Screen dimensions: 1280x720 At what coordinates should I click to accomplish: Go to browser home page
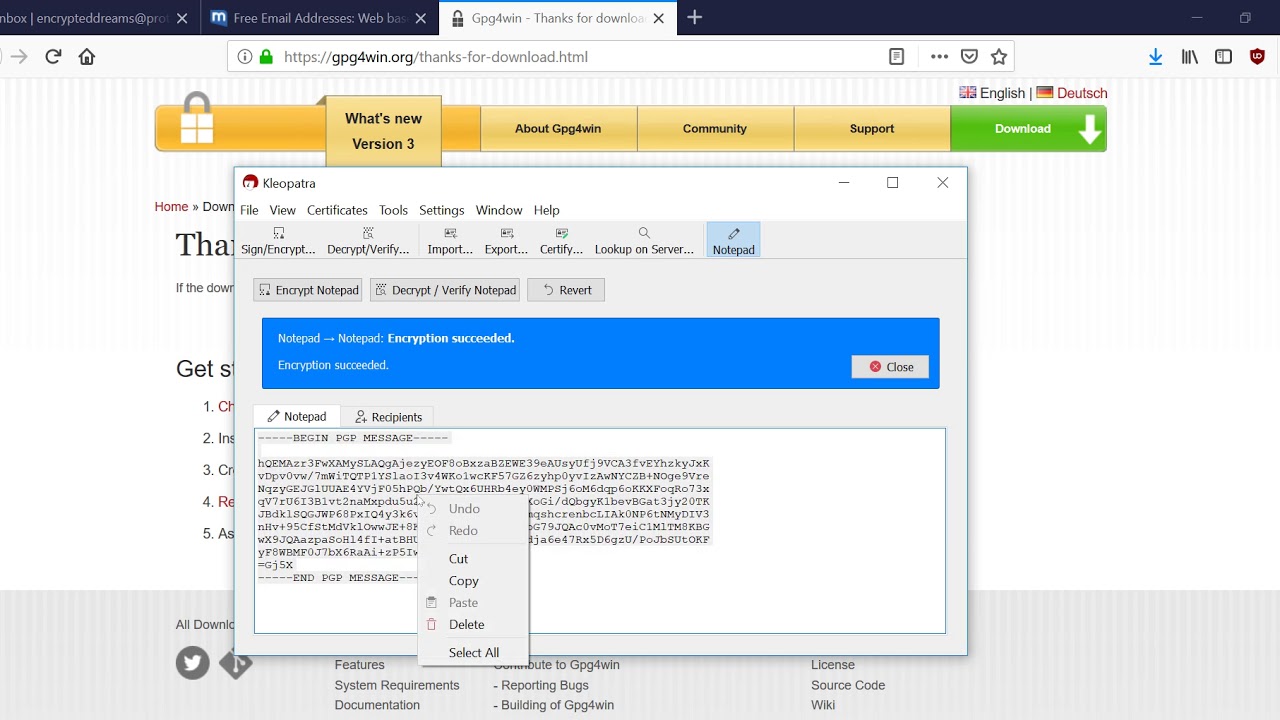pyautogui.click(x=87, y=57)
